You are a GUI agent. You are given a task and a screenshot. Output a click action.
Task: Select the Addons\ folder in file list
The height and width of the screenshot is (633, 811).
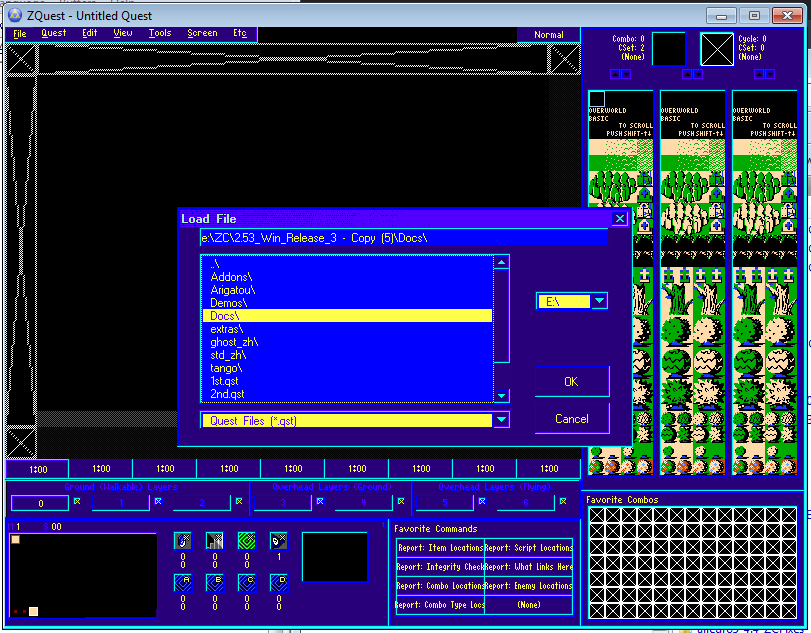point(347,277)
